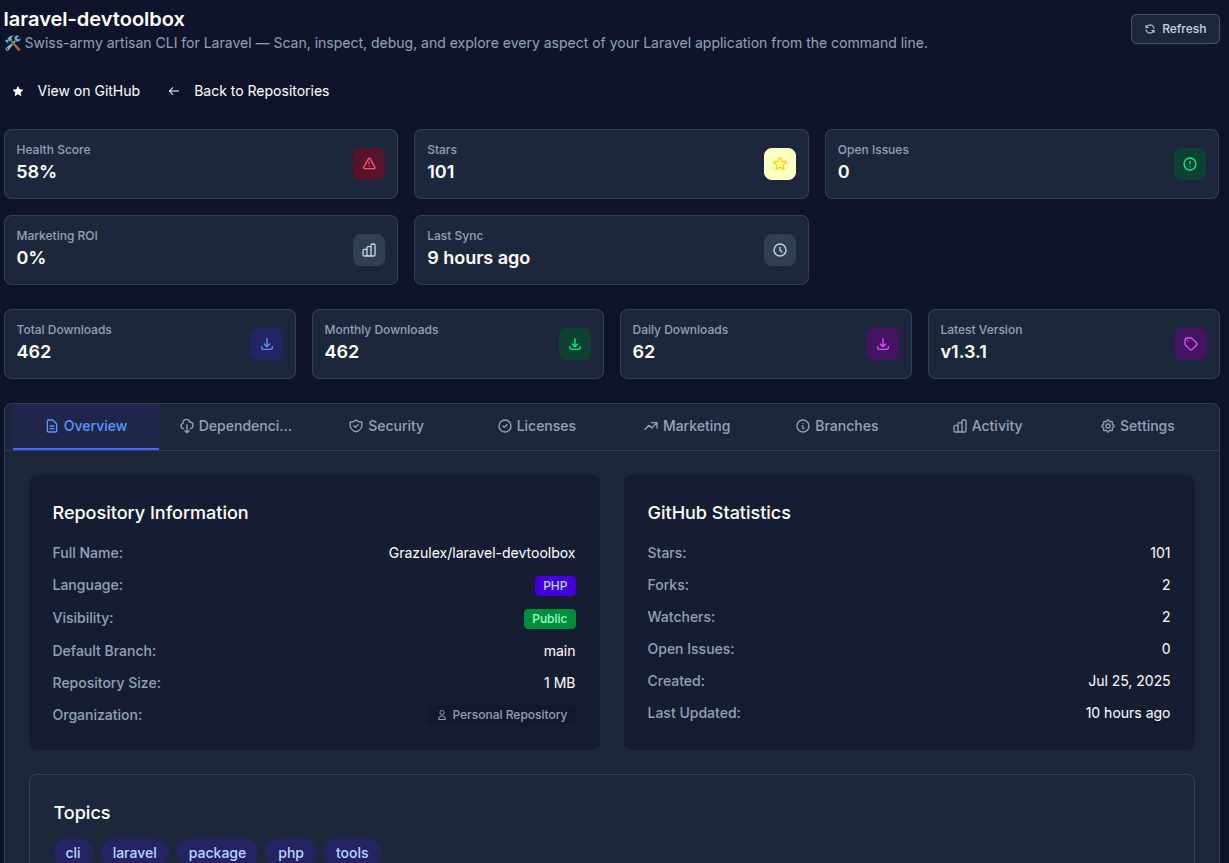This screenshot has height=863, width=1229.
Task: Click the main default branch value
Action: (x=559, y=651)
